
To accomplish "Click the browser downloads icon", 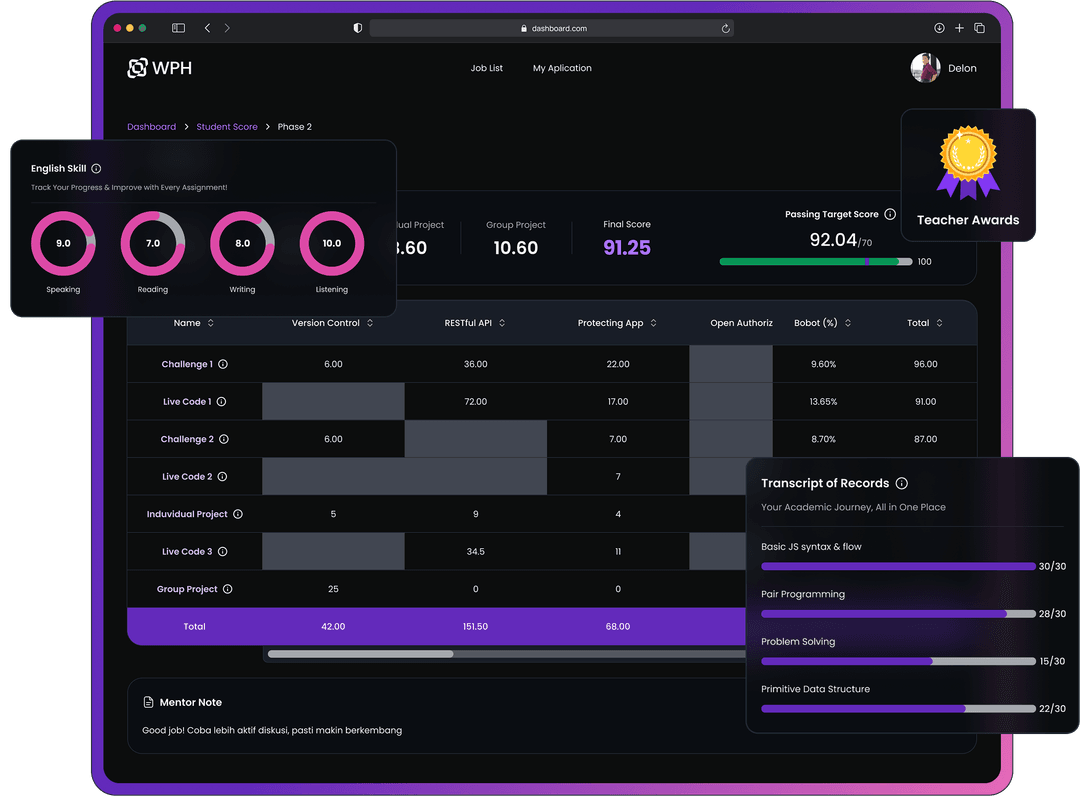I will click(x=939, y=28).
